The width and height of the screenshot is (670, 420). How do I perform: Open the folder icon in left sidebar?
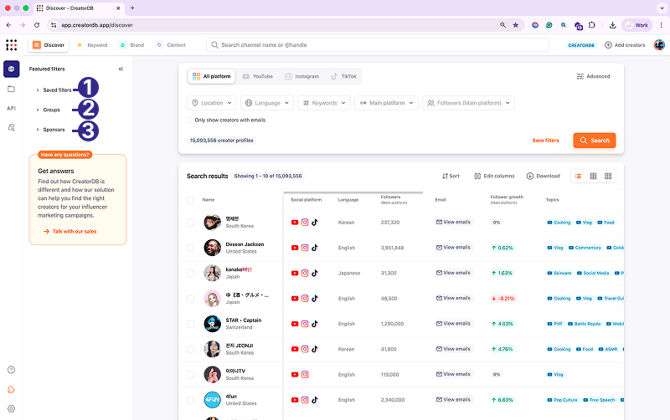11,89
